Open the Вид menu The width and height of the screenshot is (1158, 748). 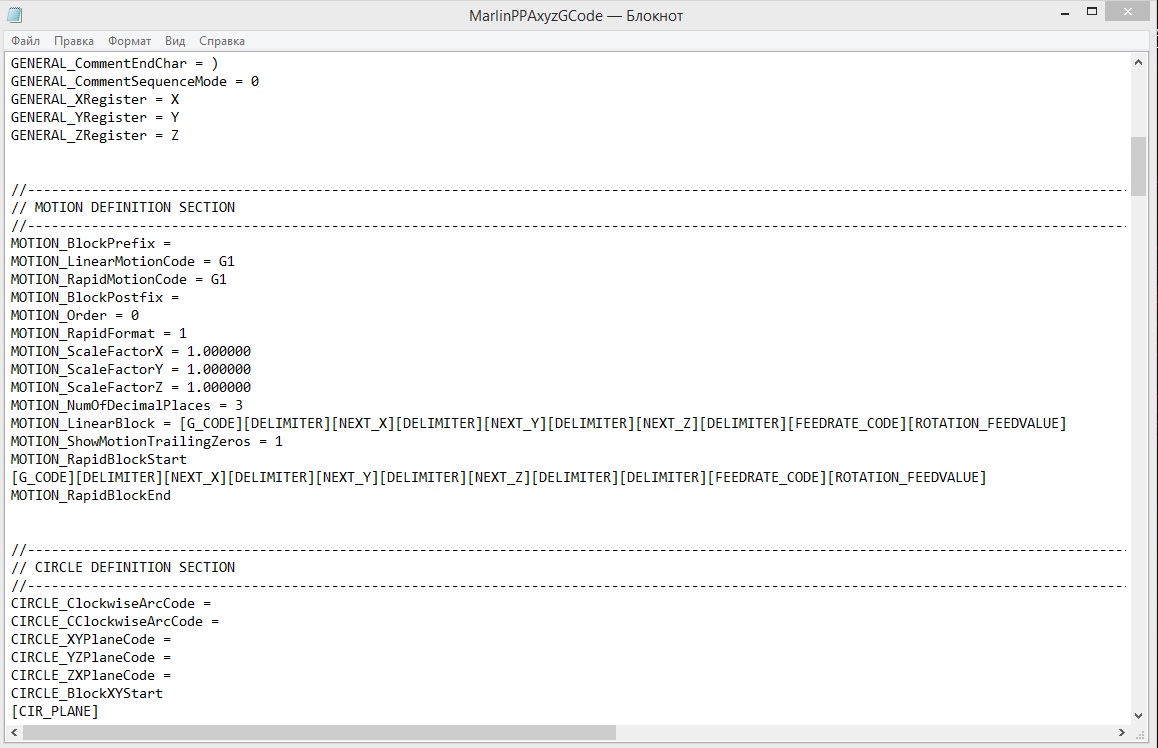pyautogui.click(x=175, y=41)
